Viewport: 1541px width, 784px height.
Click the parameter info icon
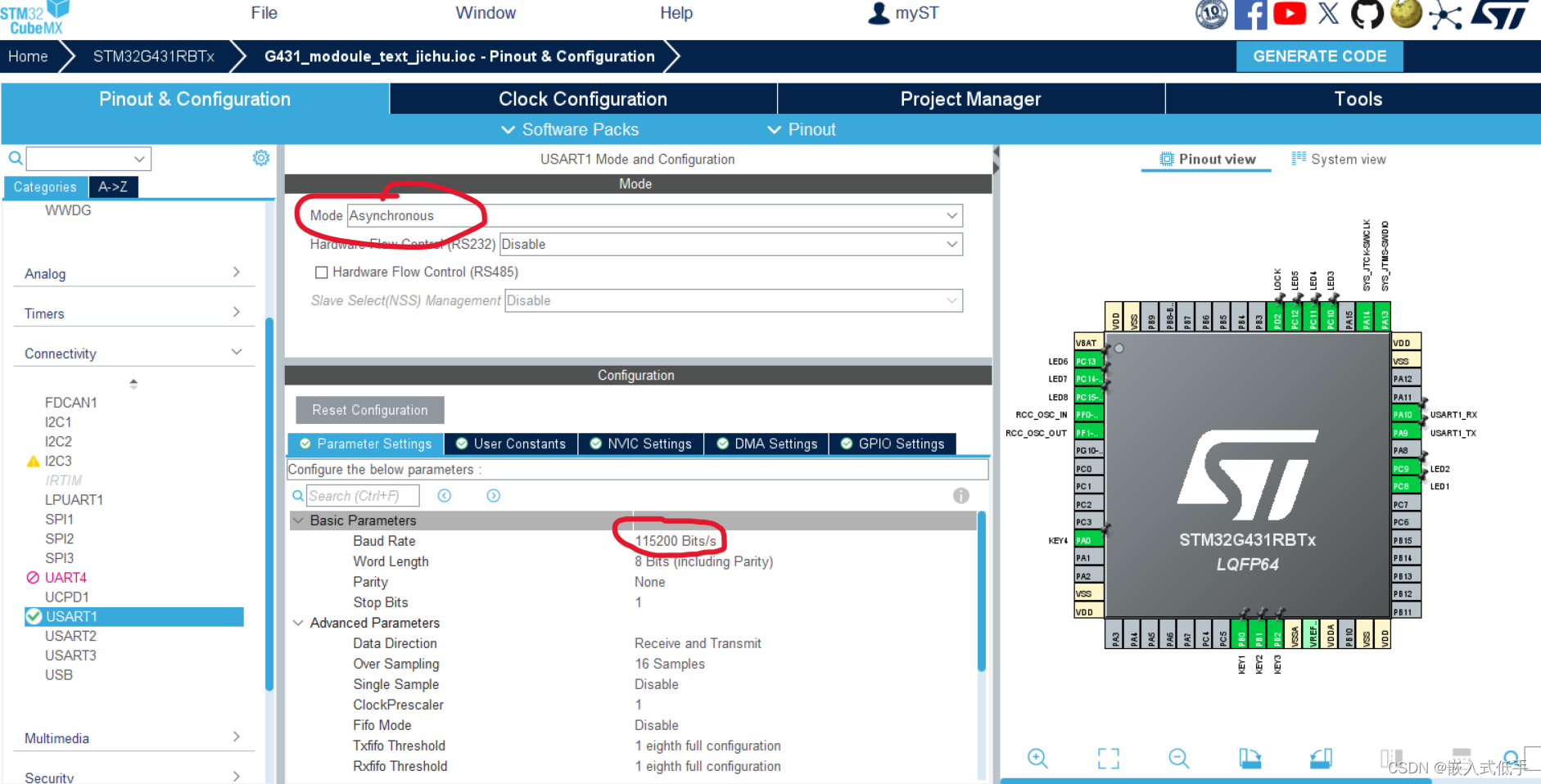tap(961, 496)
